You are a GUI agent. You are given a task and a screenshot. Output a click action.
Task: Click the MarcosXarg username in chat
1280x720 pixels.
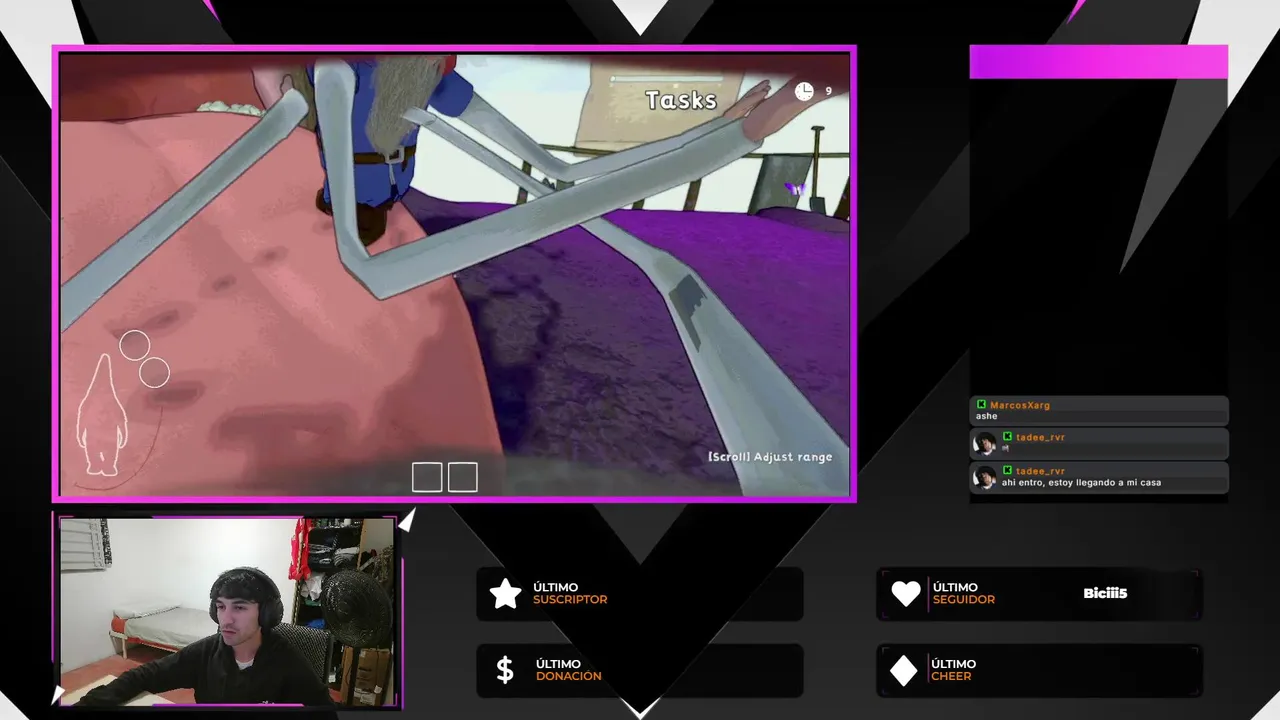(x=1020, y=405)
